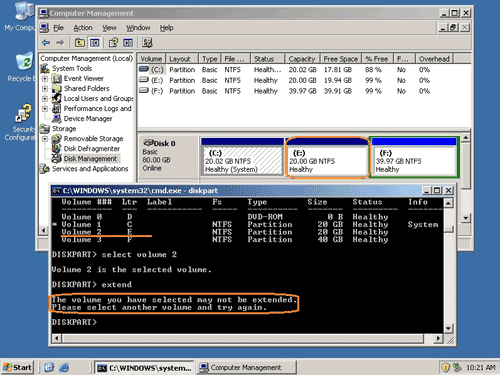
Task: Open the Help menu
Action: (166, 28)
